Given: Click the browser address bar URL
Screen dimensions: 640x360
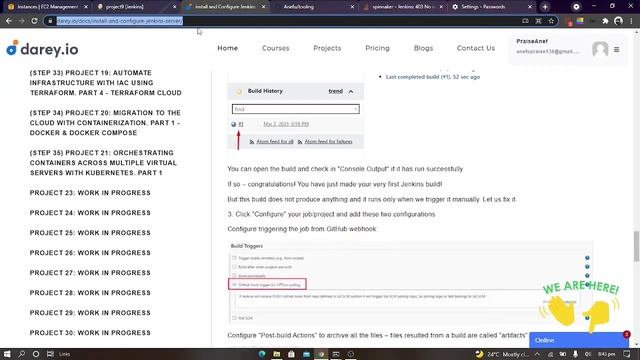Looking at the screenshot, I should (120, 21).
